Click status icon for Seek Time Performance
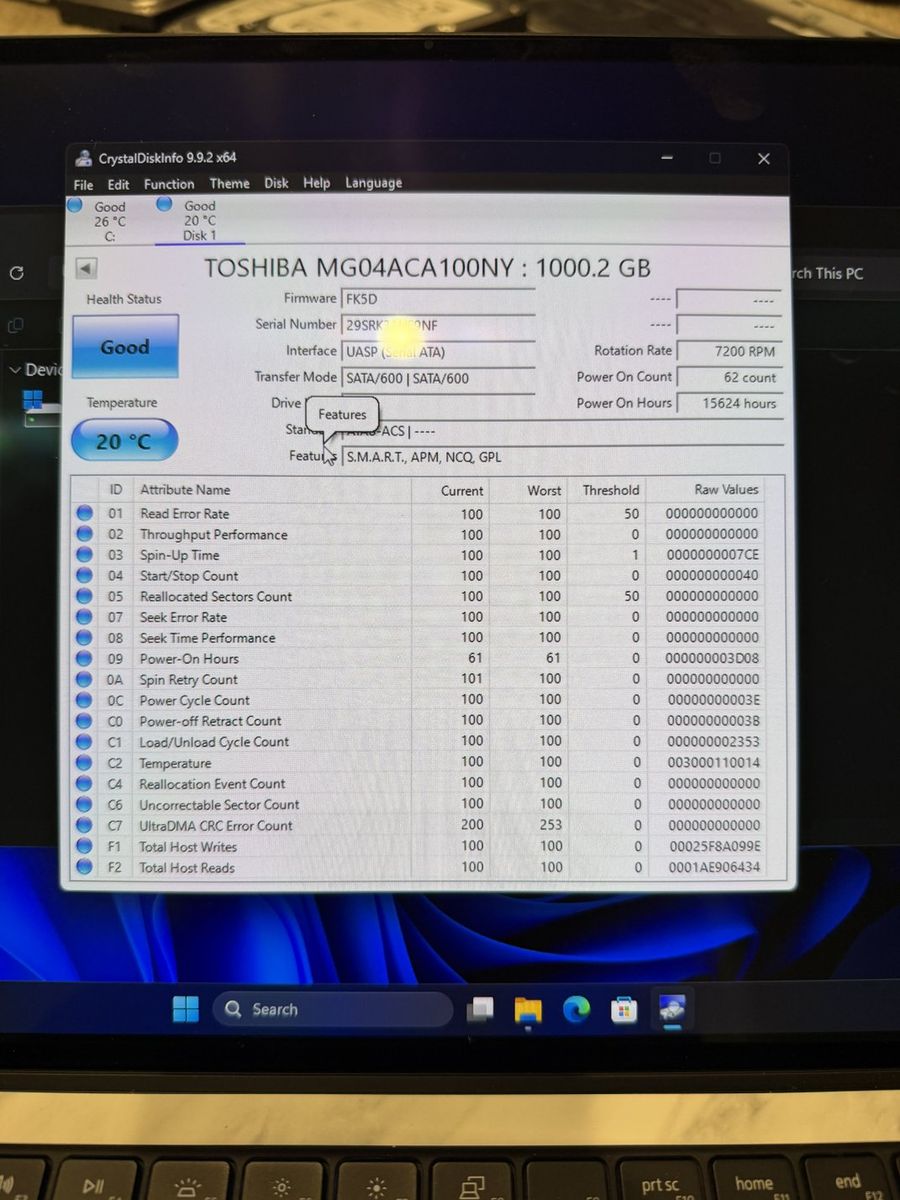The image size is (900, 1200). pos(85,638)
